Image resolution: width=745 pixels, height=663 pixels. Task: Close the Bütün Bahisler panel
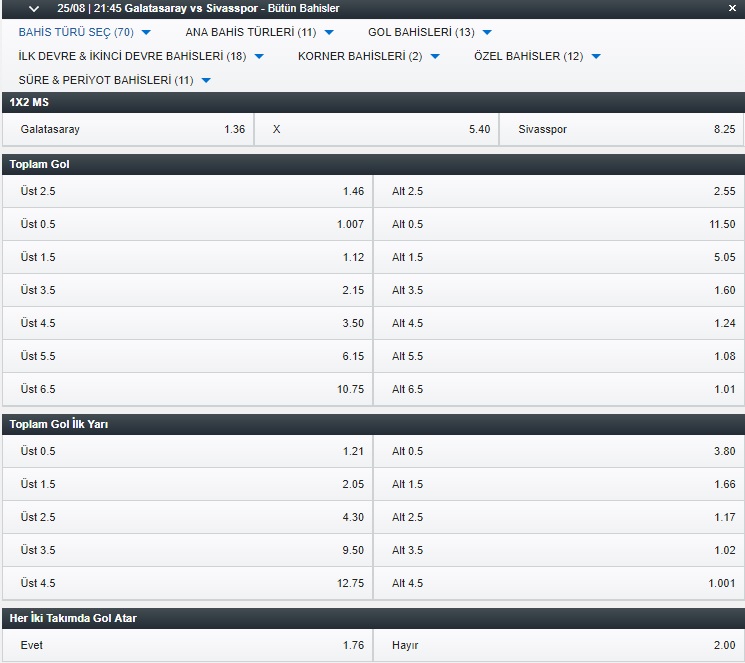coord(732,8)
